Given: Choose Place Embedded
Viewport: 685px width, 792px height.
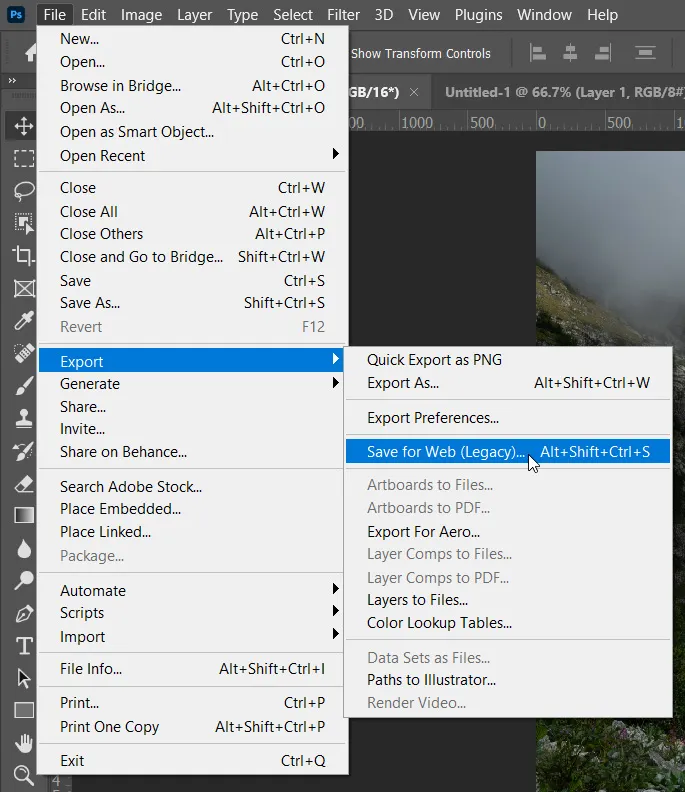Looking at the screenshot, I should [x=192, y=509].
